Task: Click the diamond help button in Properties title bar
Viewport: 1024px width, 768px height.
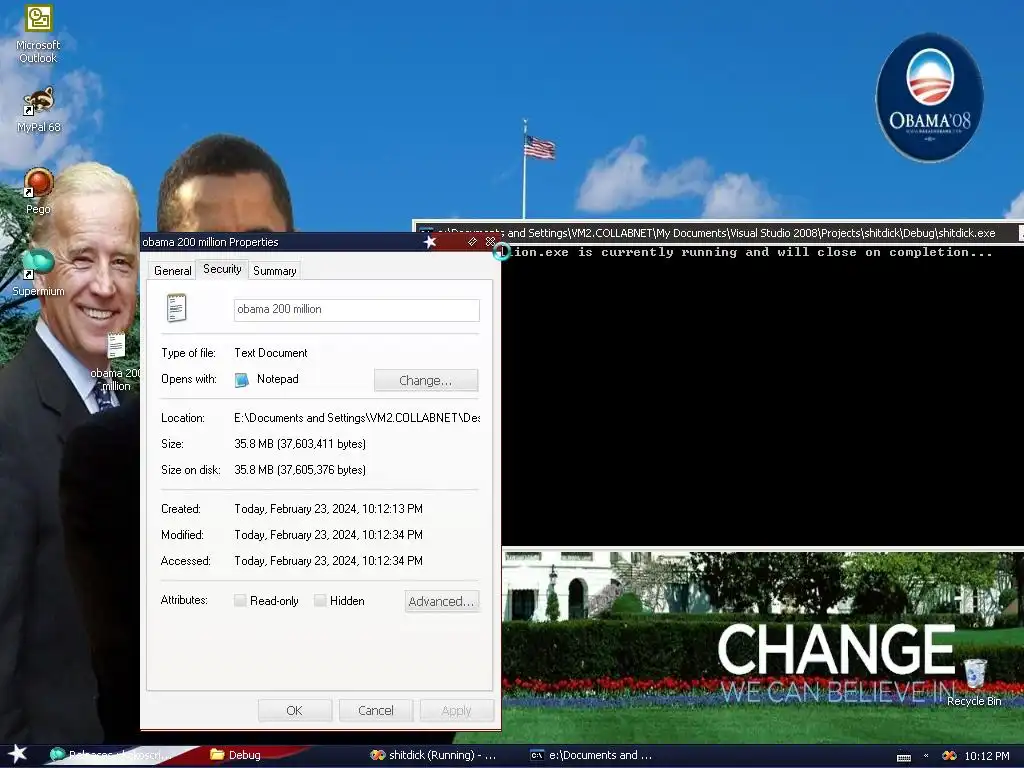Action: point(472,242)
